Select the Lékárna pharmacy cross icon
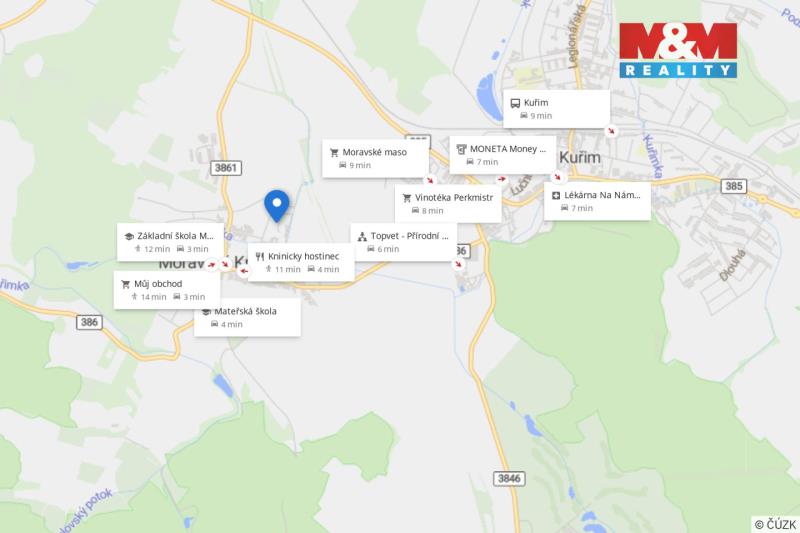Image resolution: width=800 pixels, height=533 pixels. coord(556,195)
